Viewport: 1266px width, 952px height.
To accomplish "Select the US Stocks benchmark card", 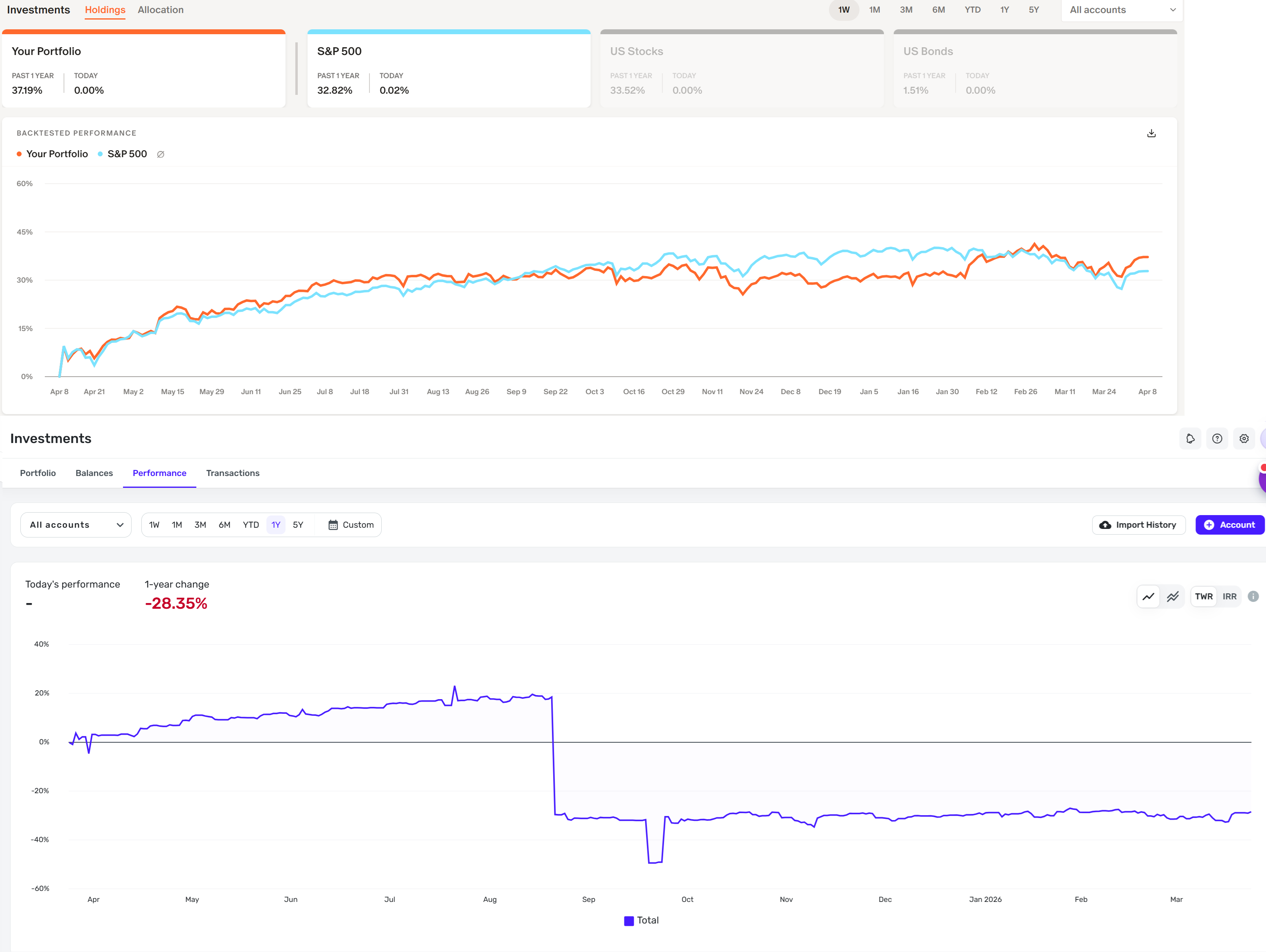I will [741, 70].
